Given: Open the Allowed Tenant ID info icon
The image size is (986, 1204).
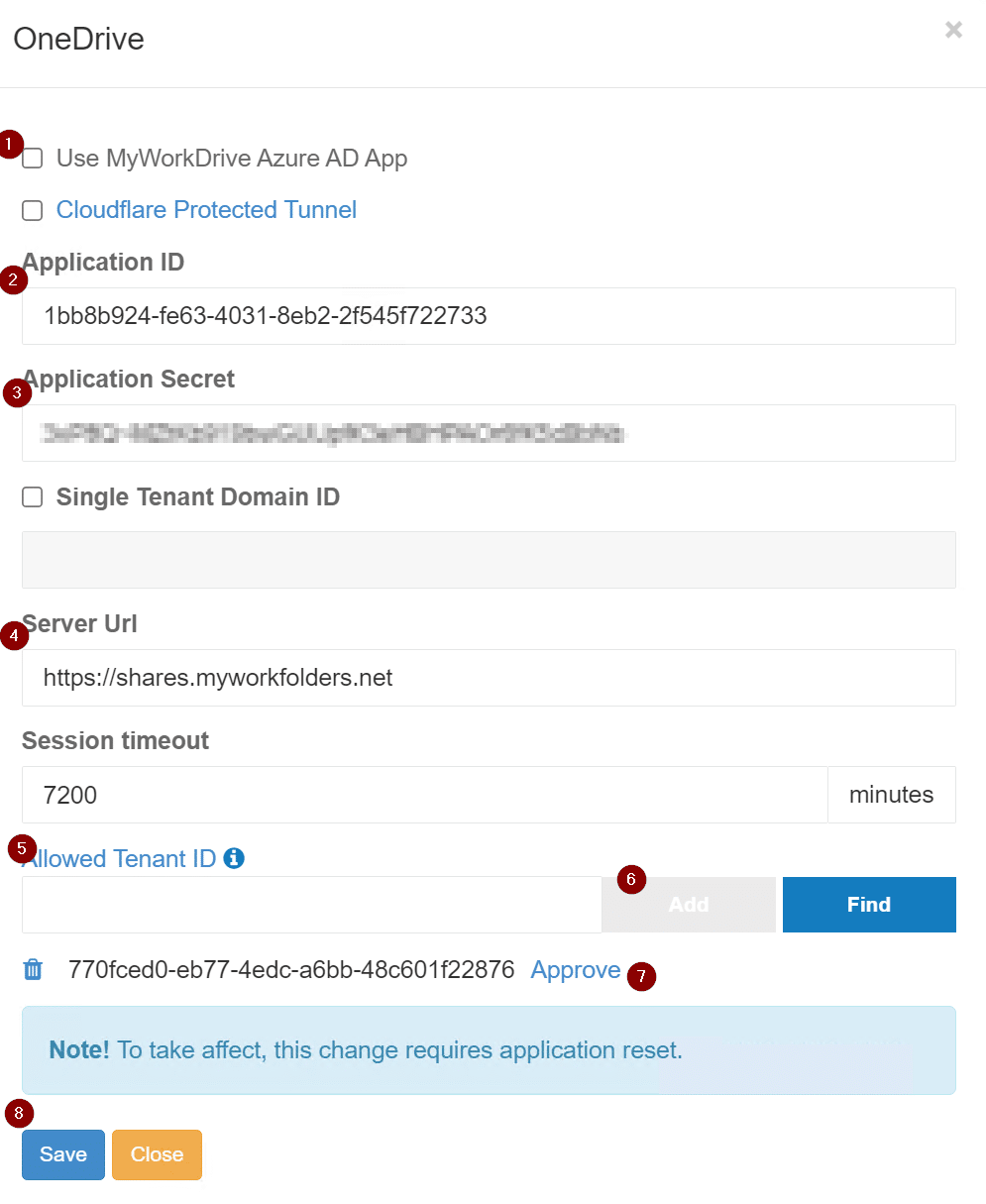Looking at the screenshot, I should click(x=234, y=858).
